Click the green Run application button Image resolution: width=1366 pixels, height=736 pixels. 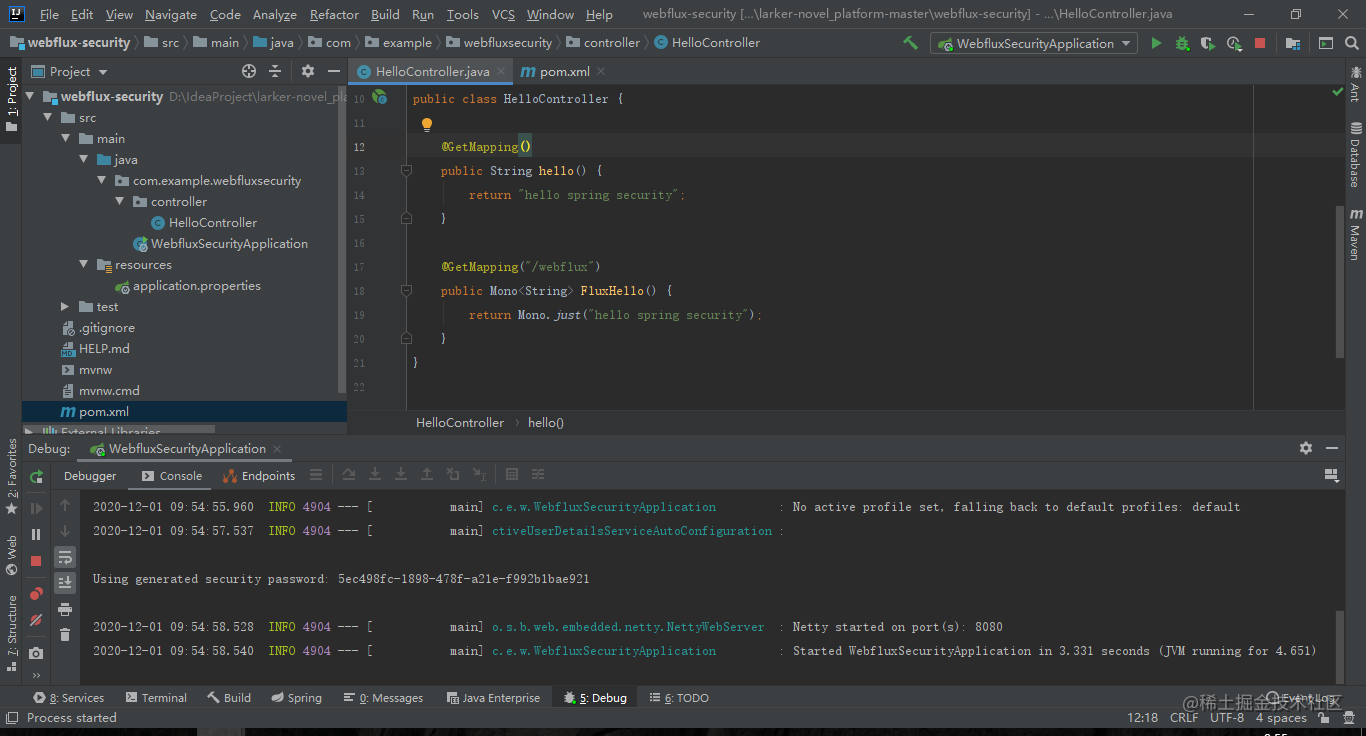point(1156,43)
